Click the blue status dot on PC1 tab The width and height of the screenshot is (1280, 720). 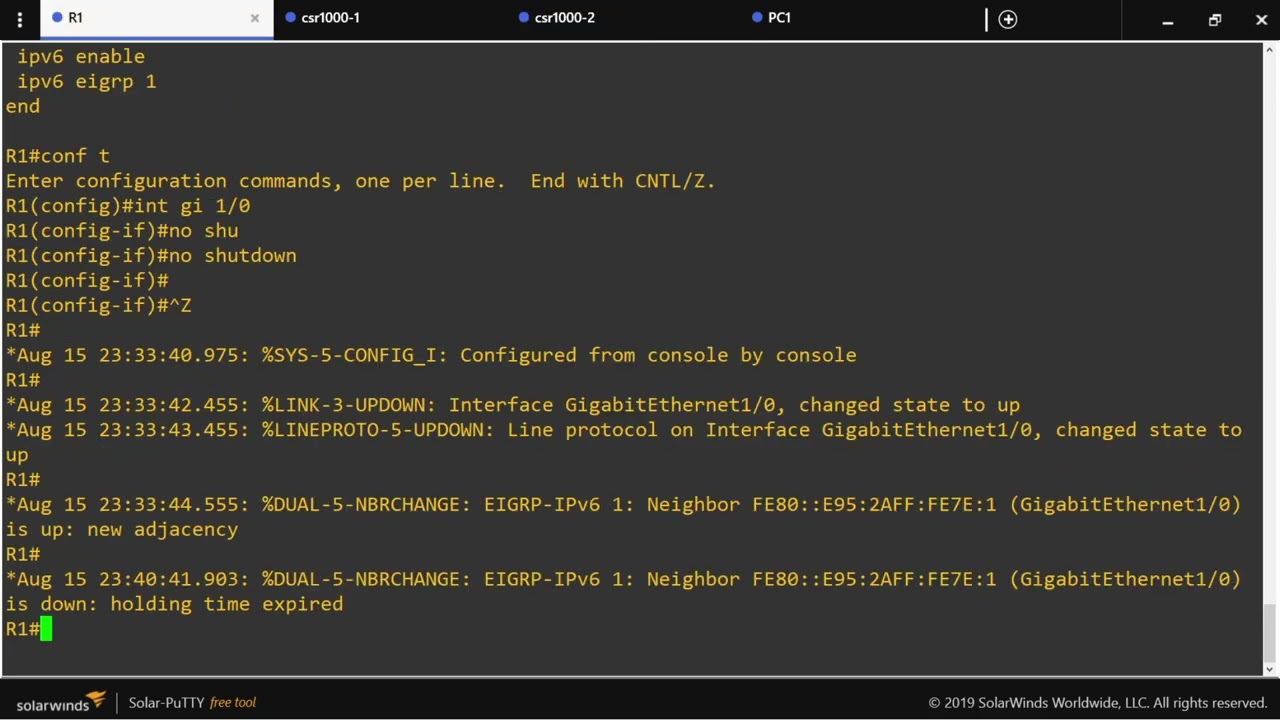[x=758, y=17]
